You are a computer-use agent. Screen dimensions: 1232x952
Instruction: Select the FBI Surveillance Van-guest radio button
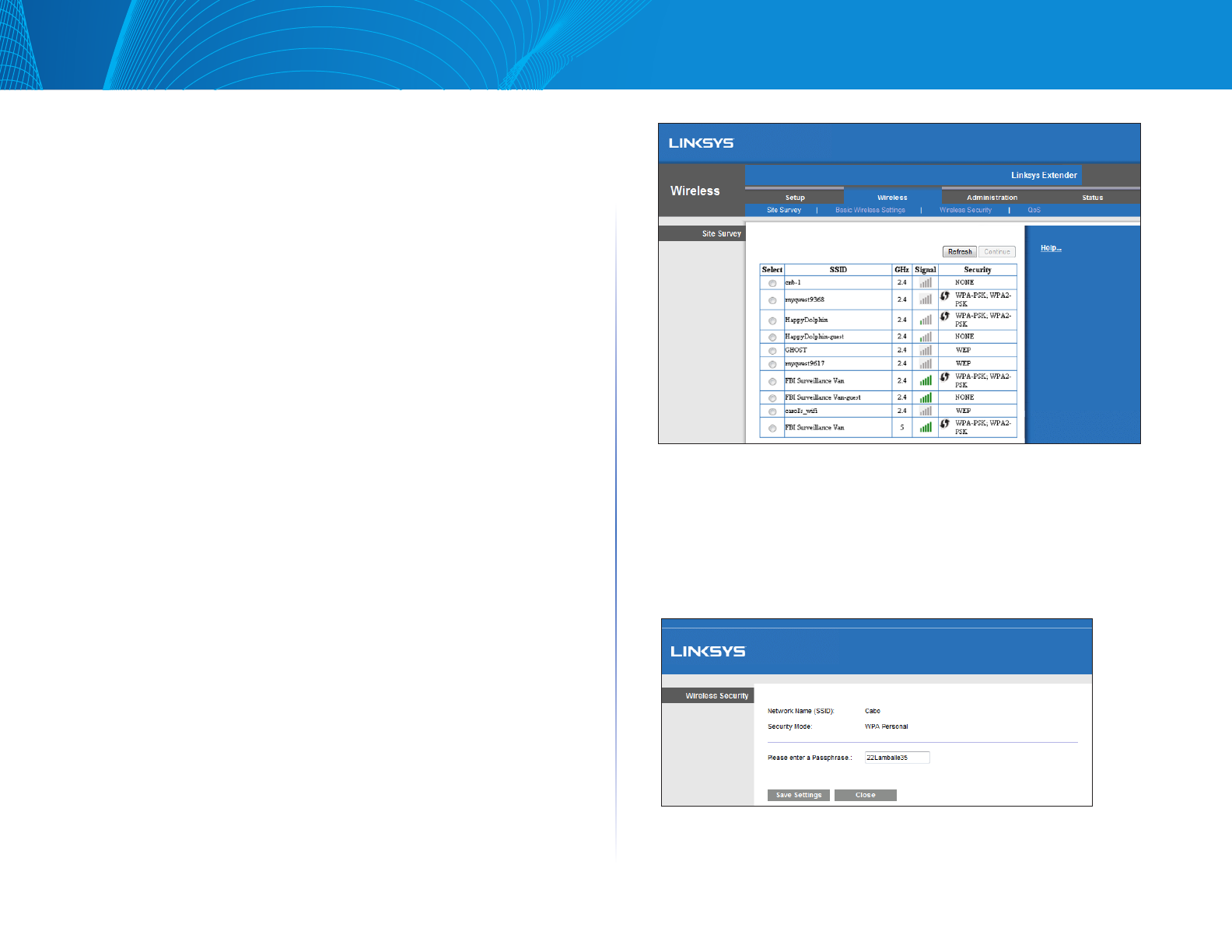(x=772, y=398)
